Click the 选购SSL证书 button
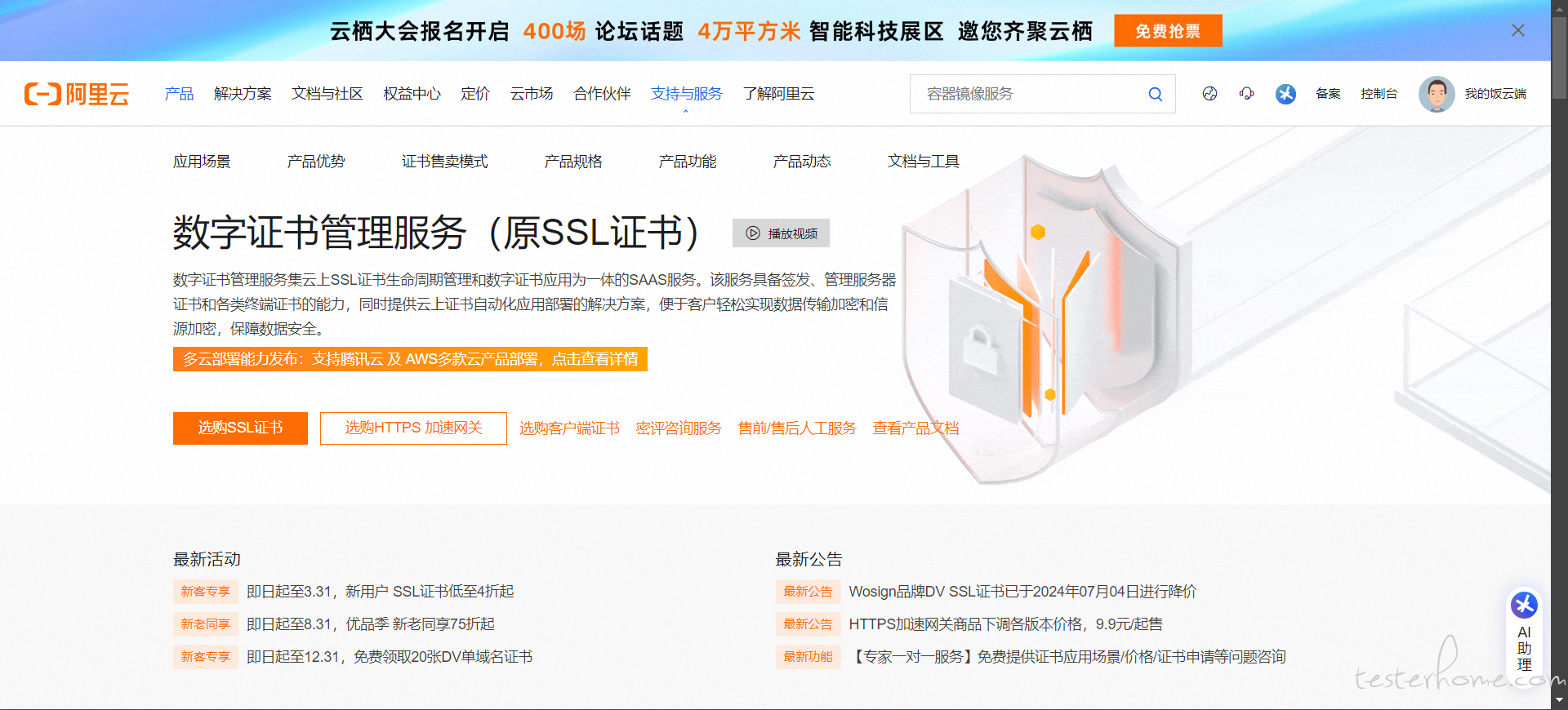Image resolution: width=1568 pixels, height=710 pixels. point(240,428)
